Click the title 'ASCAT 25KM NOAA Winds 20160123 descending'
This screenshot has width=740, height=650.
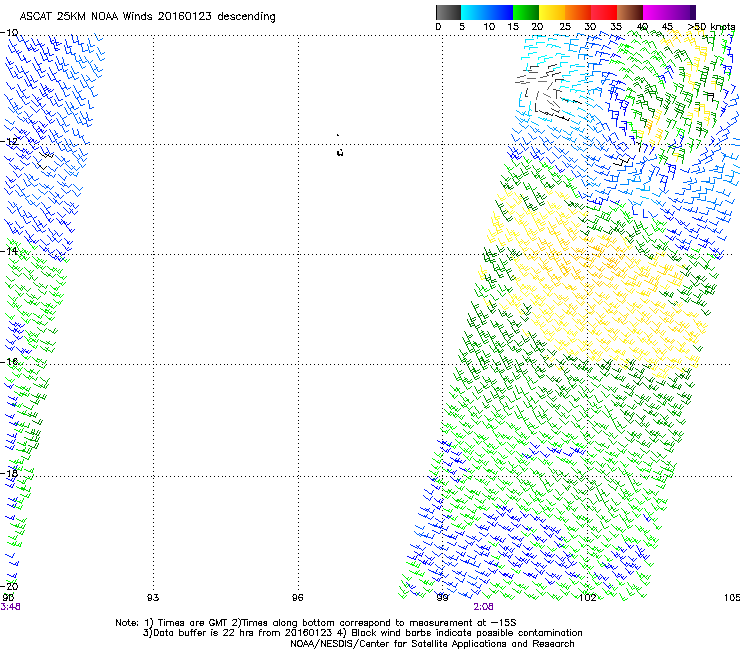click(147, 17)
